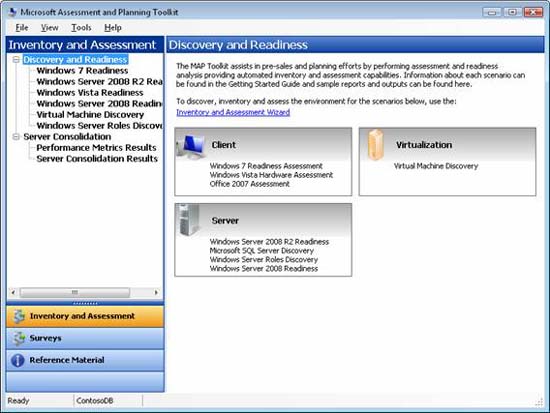The image size is (550, 413).
Task: Open the View menu
Action: tap(49, 27)
